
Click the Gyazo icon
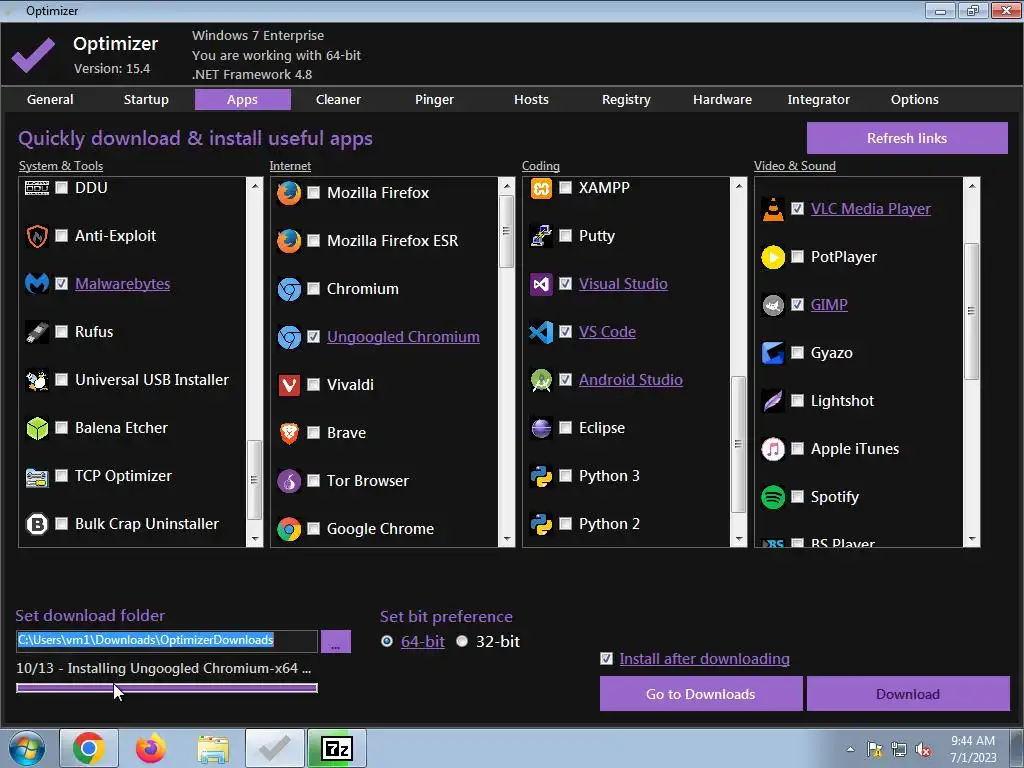[x=773, y=353]
